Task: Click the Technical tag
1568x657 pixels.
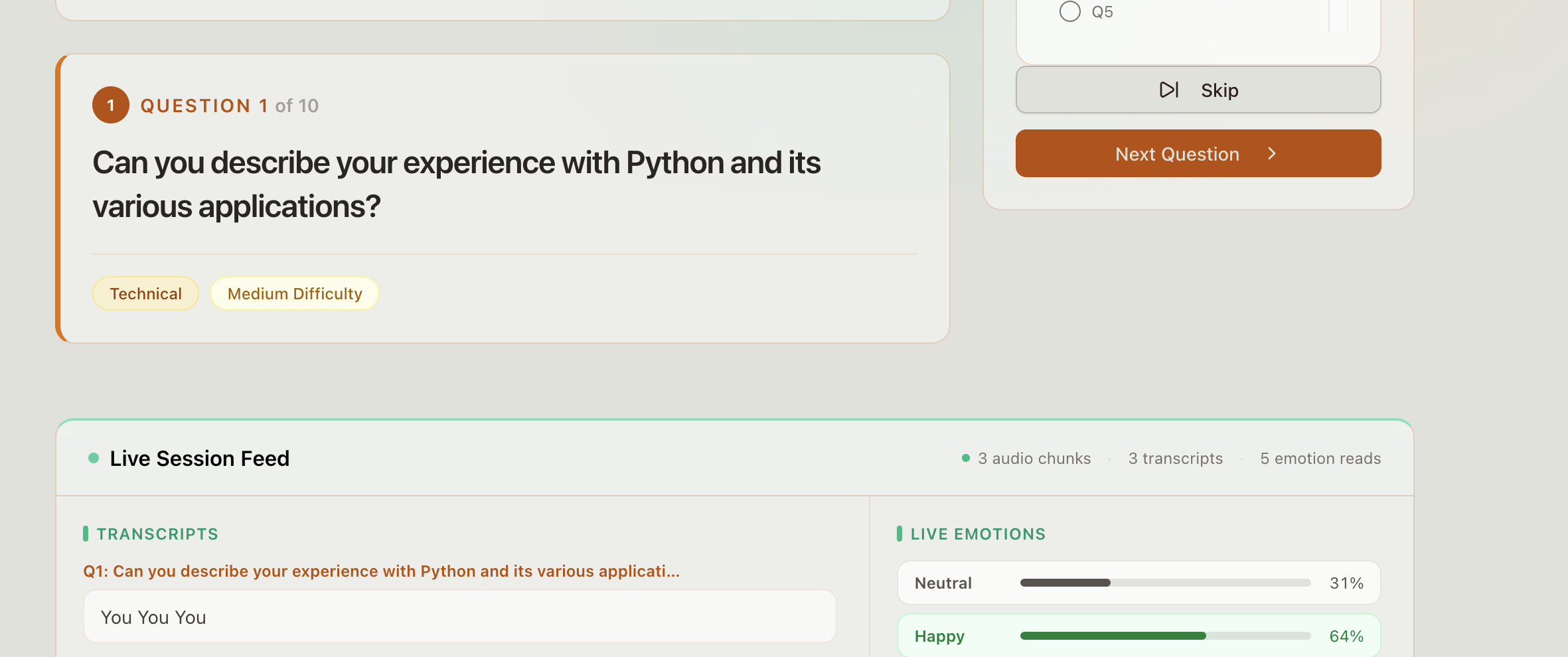Action: (145, 293)
